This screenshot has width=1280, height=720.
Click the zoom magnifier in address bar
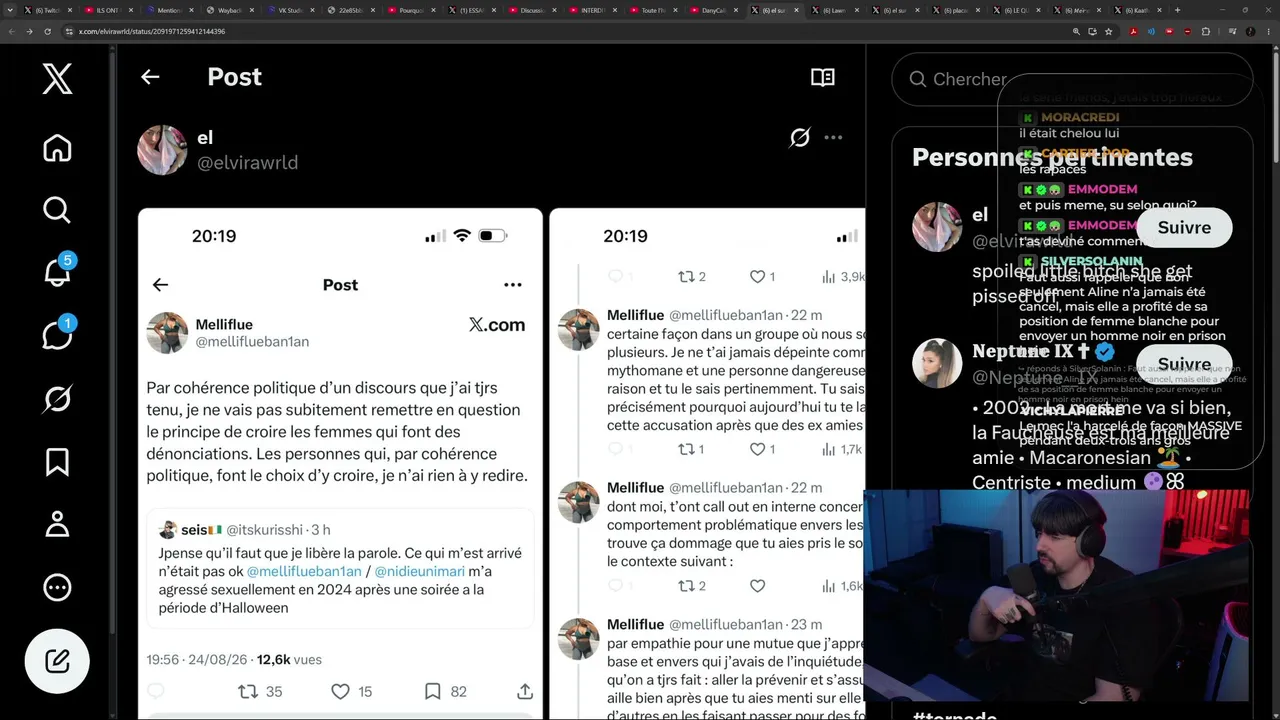coord(1076,31)
